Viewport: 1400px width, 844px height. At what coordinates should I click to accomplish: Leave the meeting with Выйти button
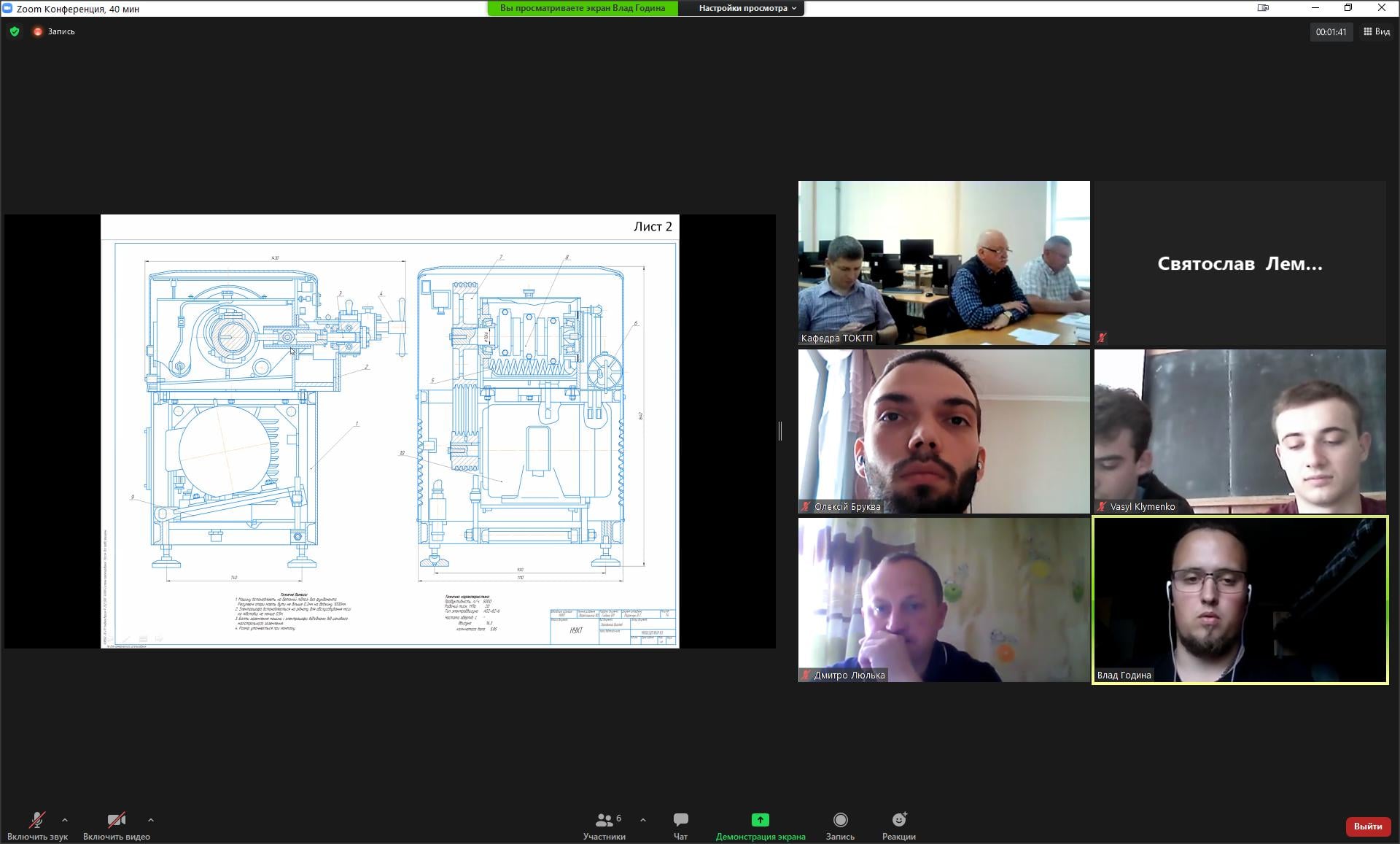point(1367,826)
